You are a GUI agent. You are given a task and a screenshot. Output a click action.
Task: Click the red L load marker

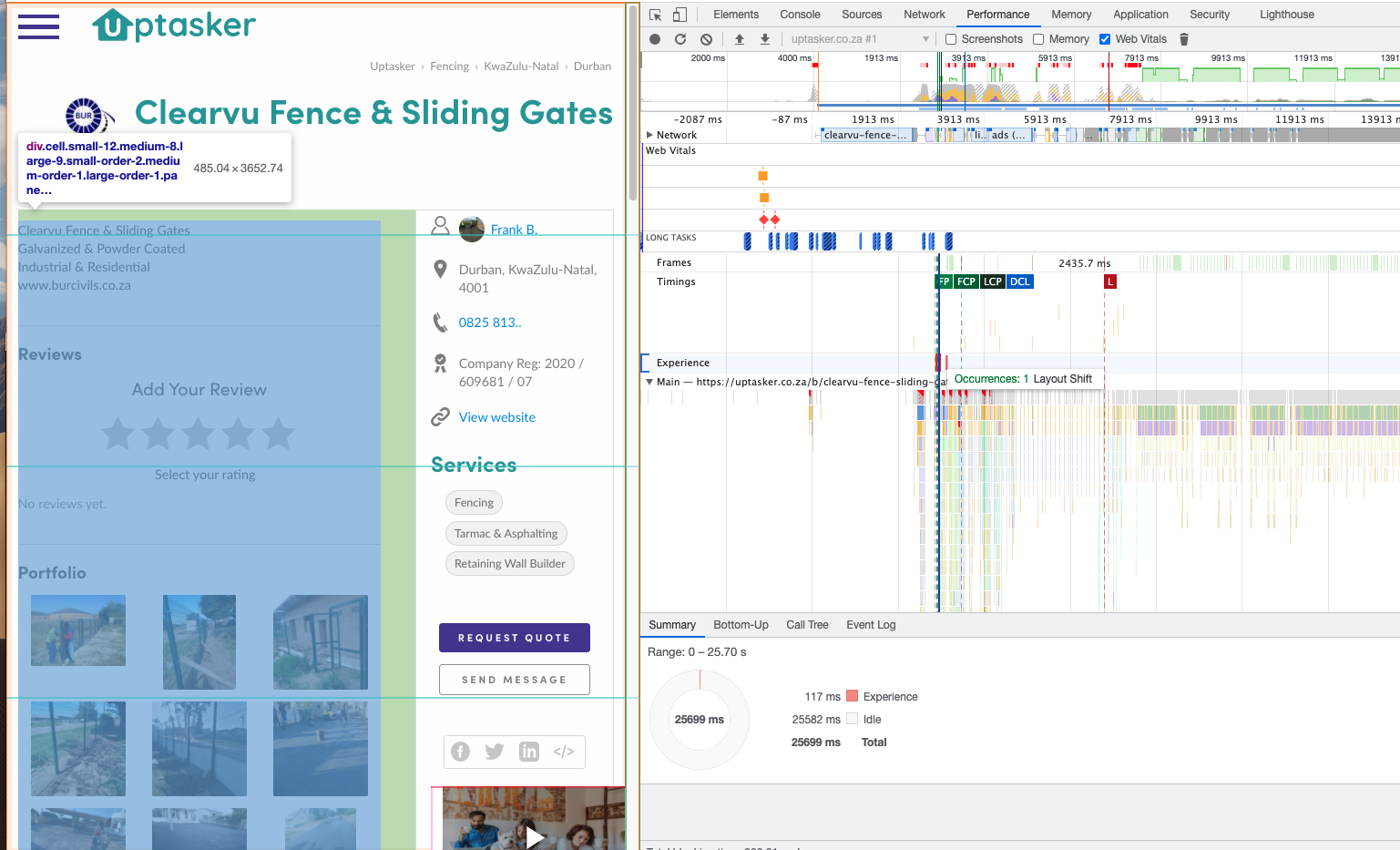pos(1109,282)
